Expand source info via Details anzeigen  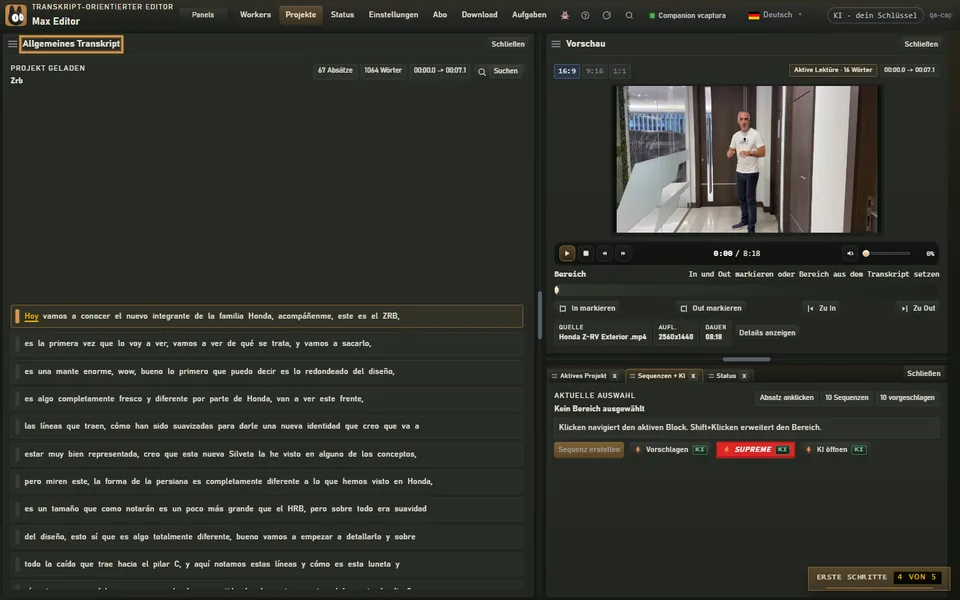tap(767, 333)
